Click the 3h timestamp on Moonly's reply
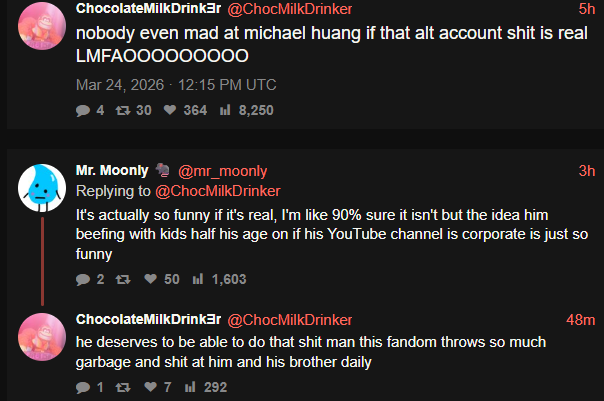 [x=587, y=171]
